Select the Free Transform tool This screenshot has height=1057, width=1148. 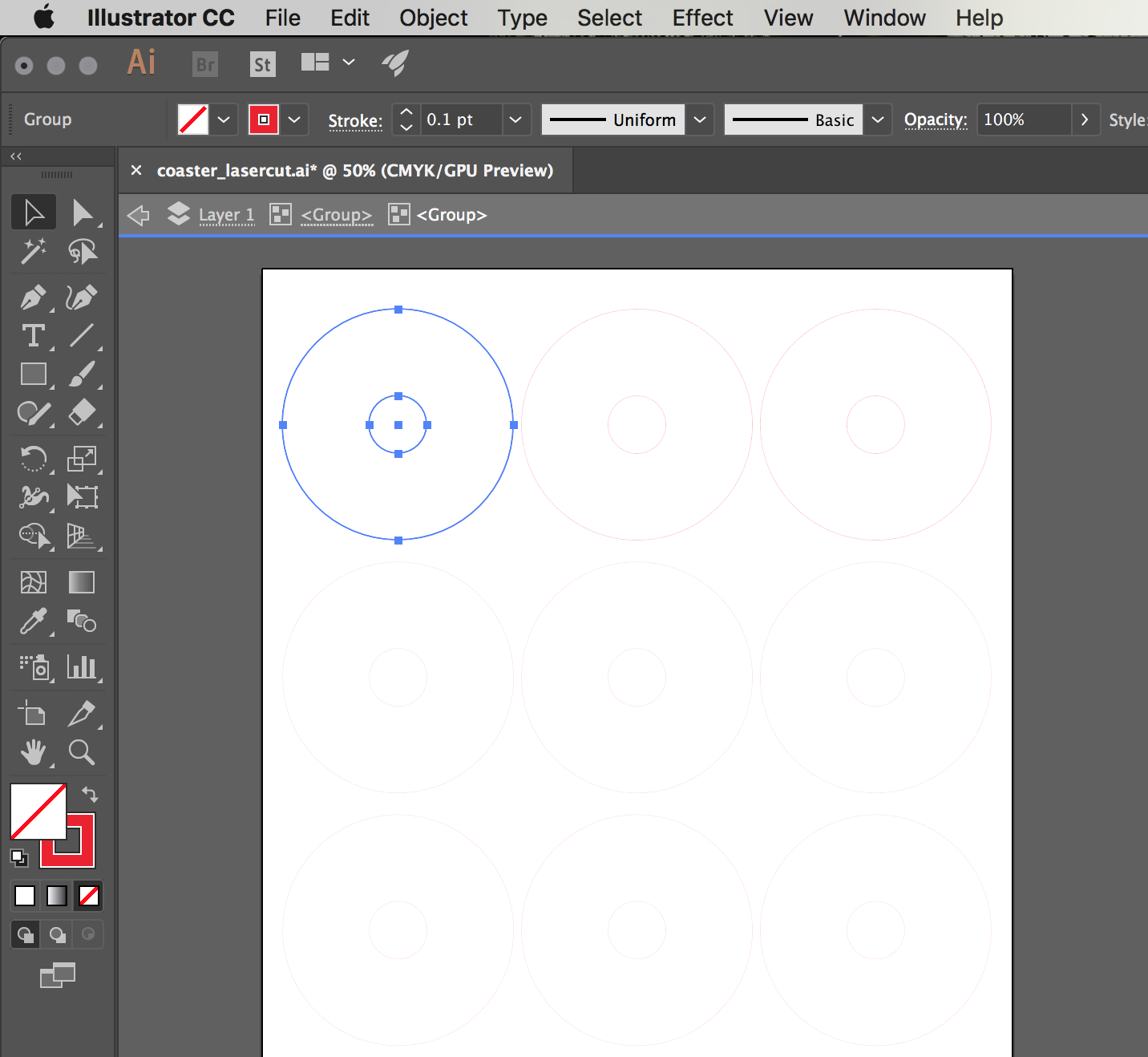pyautogui.click(x=82, y=497)
